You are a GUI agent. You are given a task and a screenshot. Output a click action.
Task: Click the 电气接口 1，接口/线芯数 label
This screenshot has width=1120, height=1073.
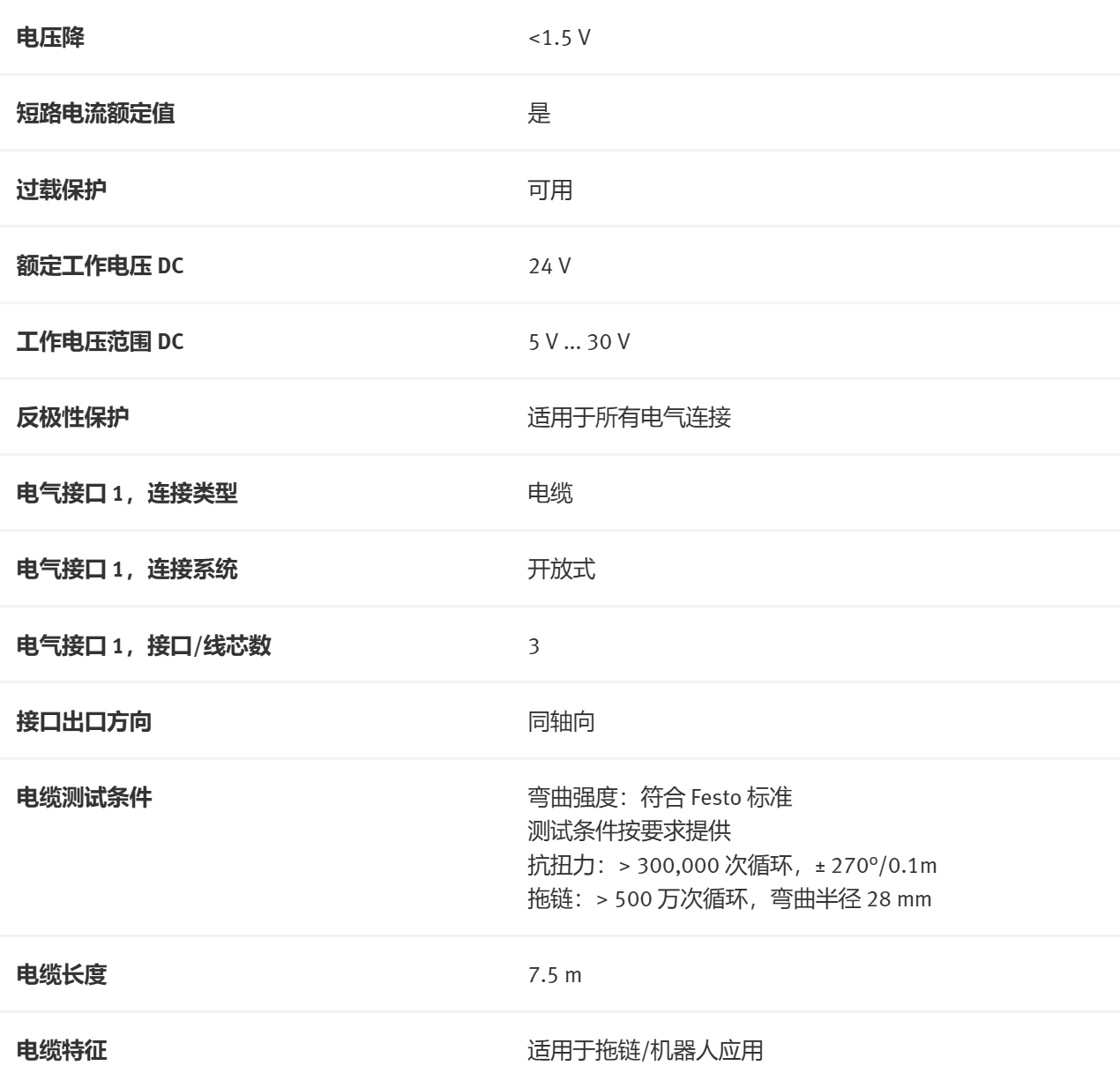(144, 645)
